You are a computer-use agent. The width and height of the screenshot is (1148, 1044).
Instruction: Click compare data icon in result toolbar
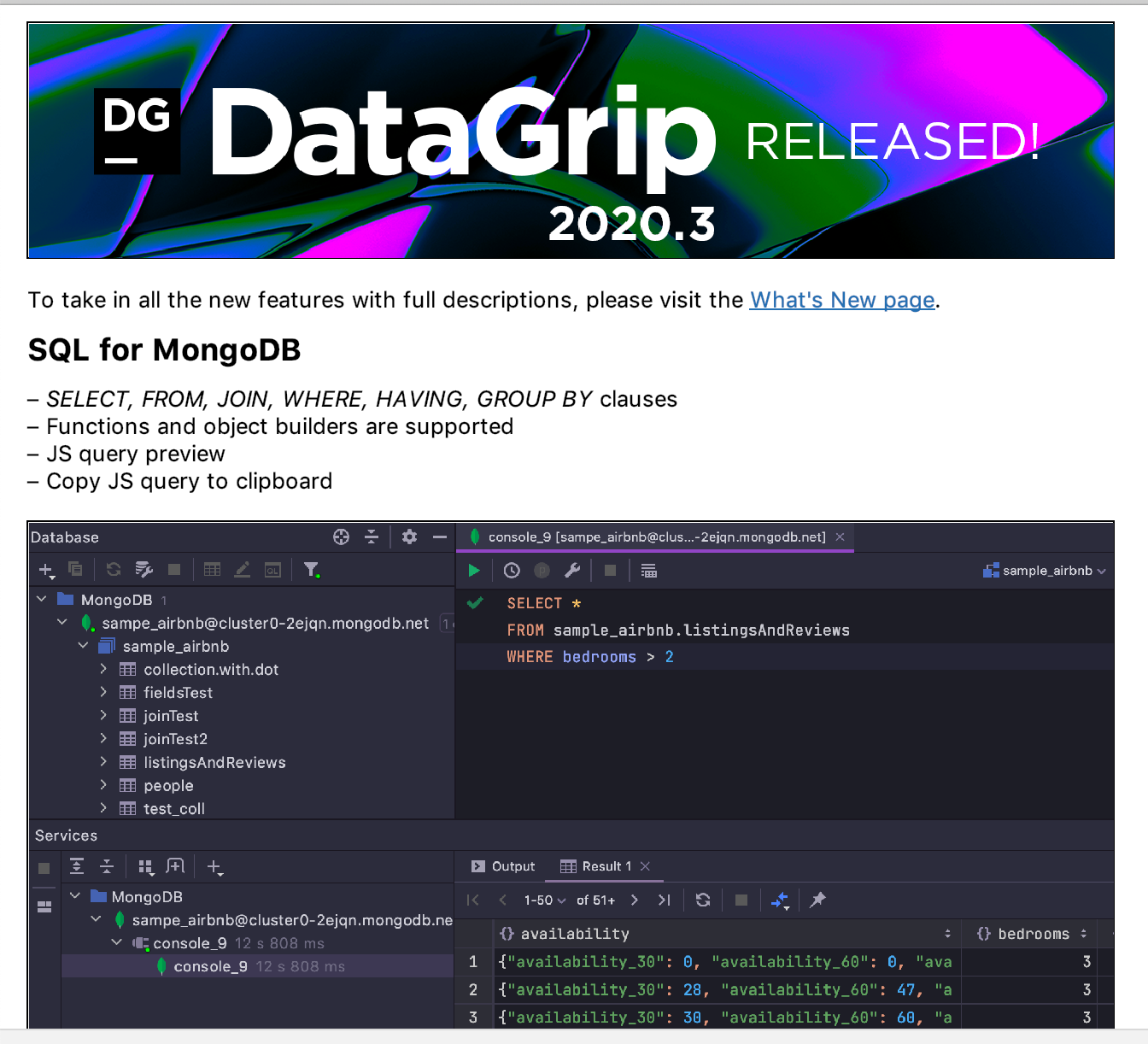click(780, 900)
